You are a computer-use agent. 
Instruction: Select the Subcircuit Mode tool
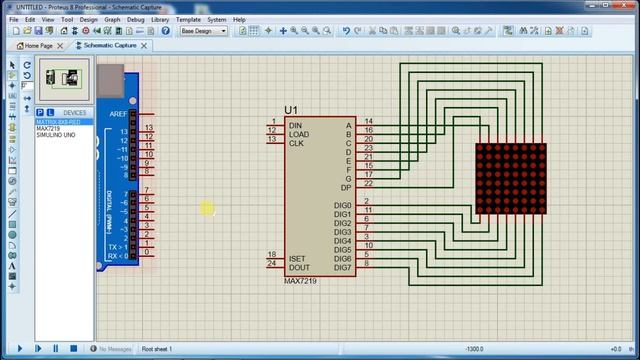[x=12, y=128]
